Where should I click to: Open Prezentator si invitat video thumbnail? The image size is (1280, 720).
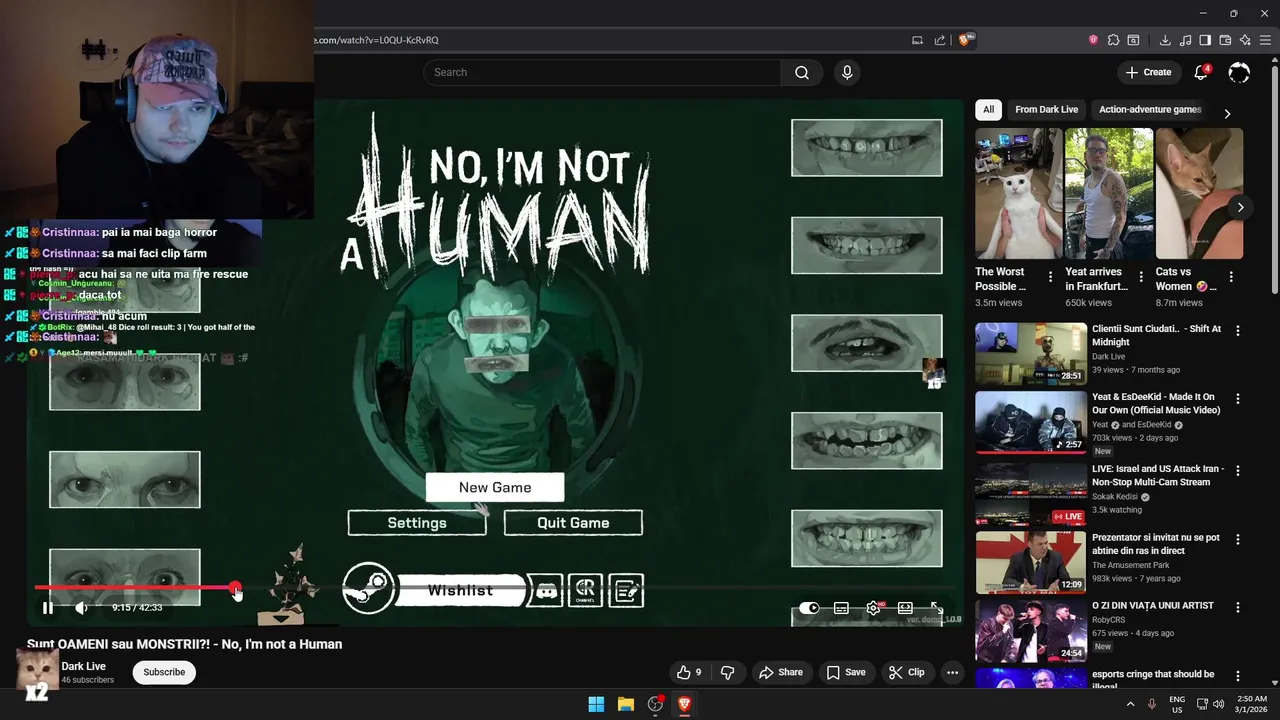[x=1031, y=562]
